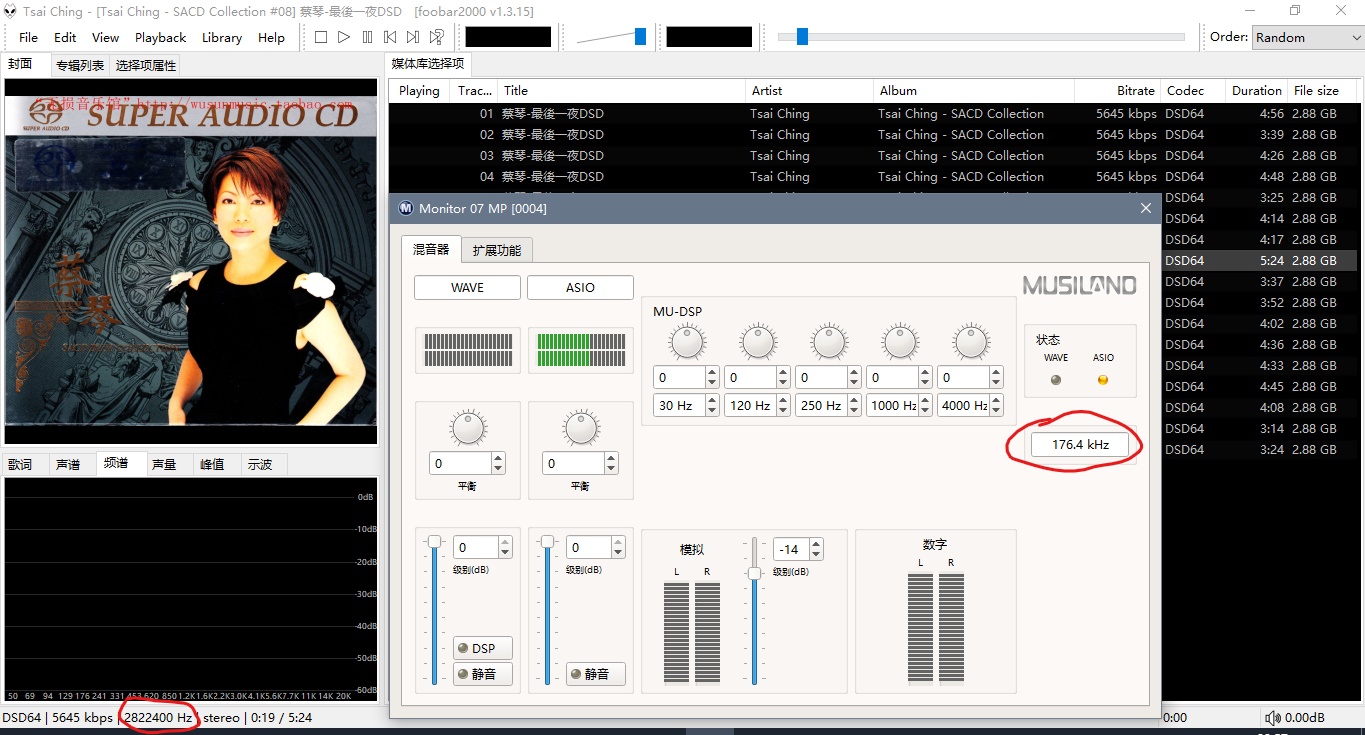Skip to the previous track

click(390, 37)
